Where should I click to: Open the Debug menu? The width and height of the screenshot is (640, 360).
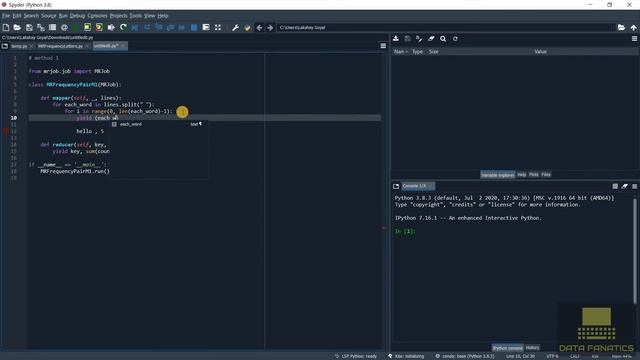77,16
